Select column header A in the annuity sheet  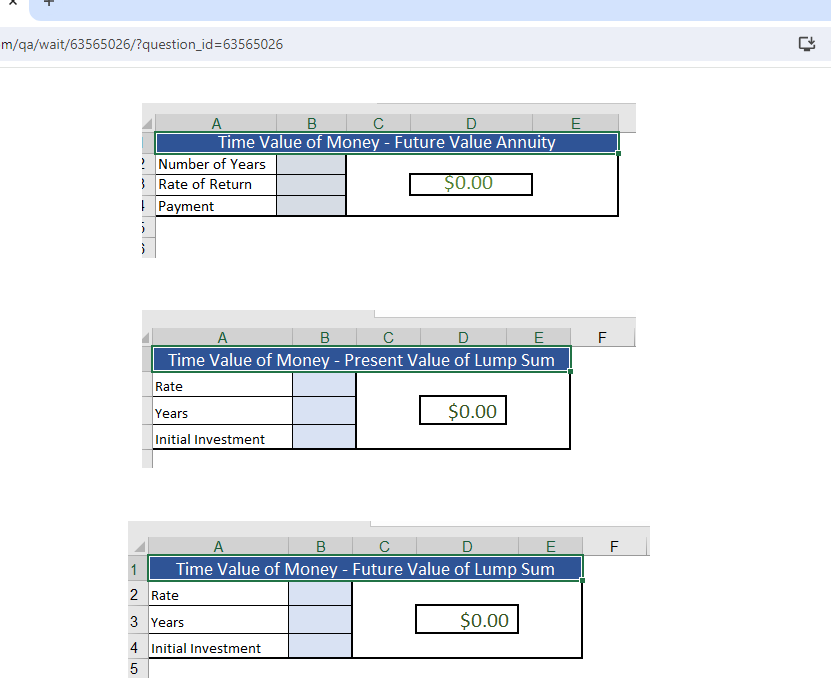(216, 122)
